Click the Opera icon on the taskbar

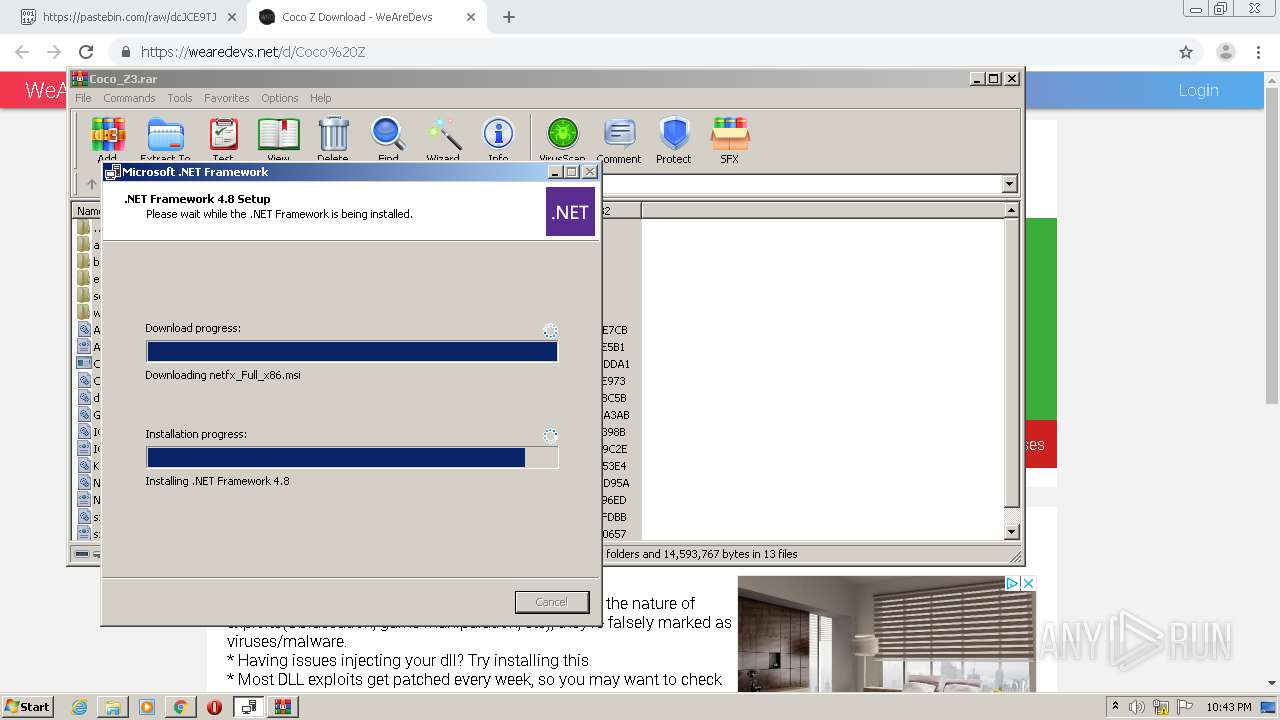tap(214, 707)
